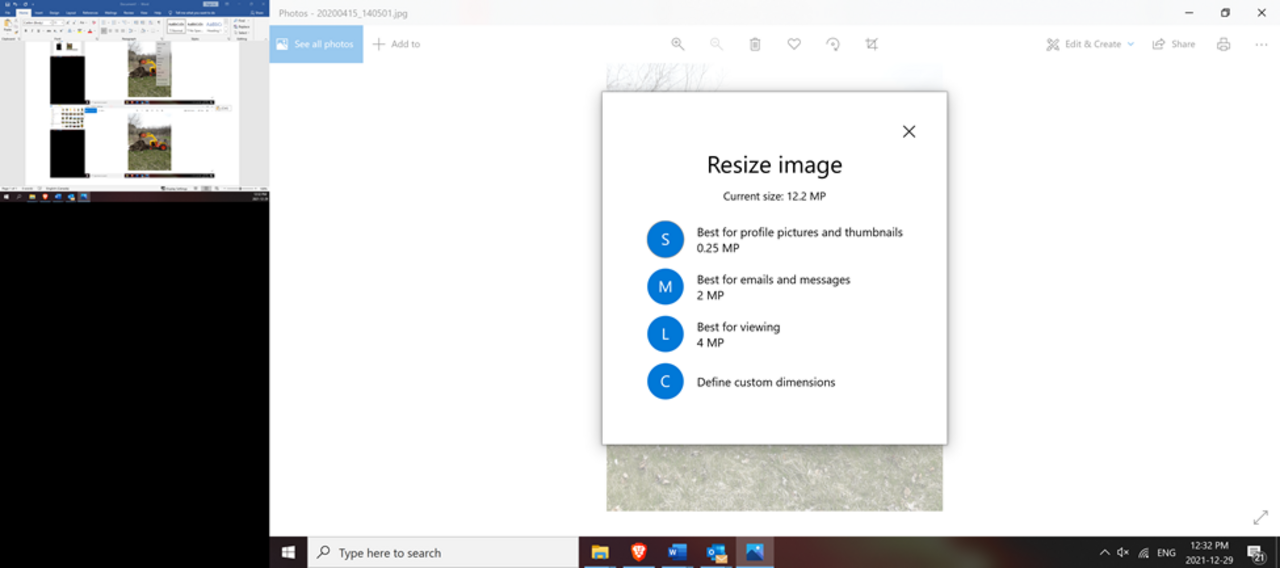Click the zoom in magnifier icon
The width and height of the screenshot is (1280, 568).
(678, 44)
